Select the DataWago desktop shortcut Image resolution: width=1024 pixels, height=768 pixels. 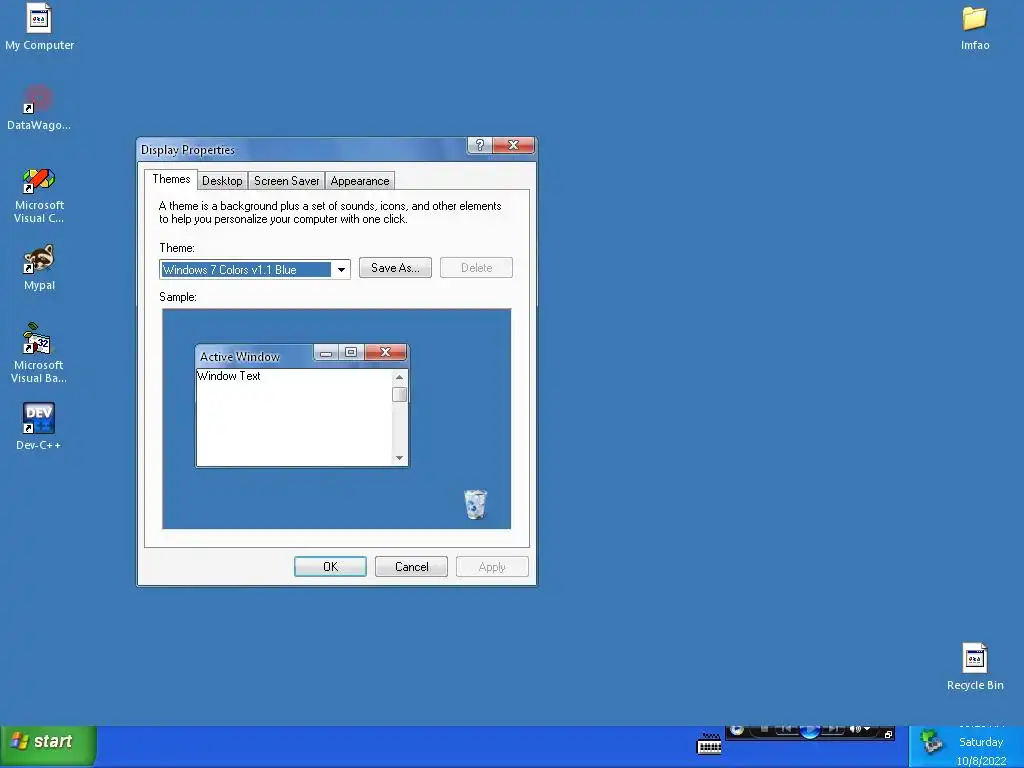pyautogui.click(x=39, y=108)
